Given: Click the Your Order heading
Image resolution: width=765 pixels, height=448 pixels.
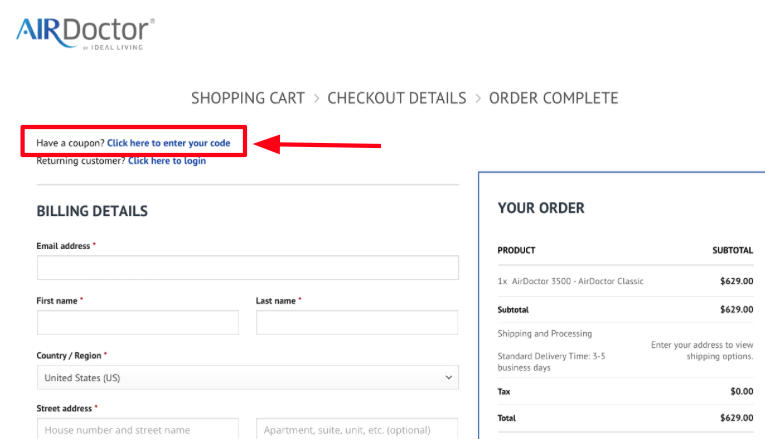Looking at the screenshot, I should pyautogui.click(x=541, y=208).
